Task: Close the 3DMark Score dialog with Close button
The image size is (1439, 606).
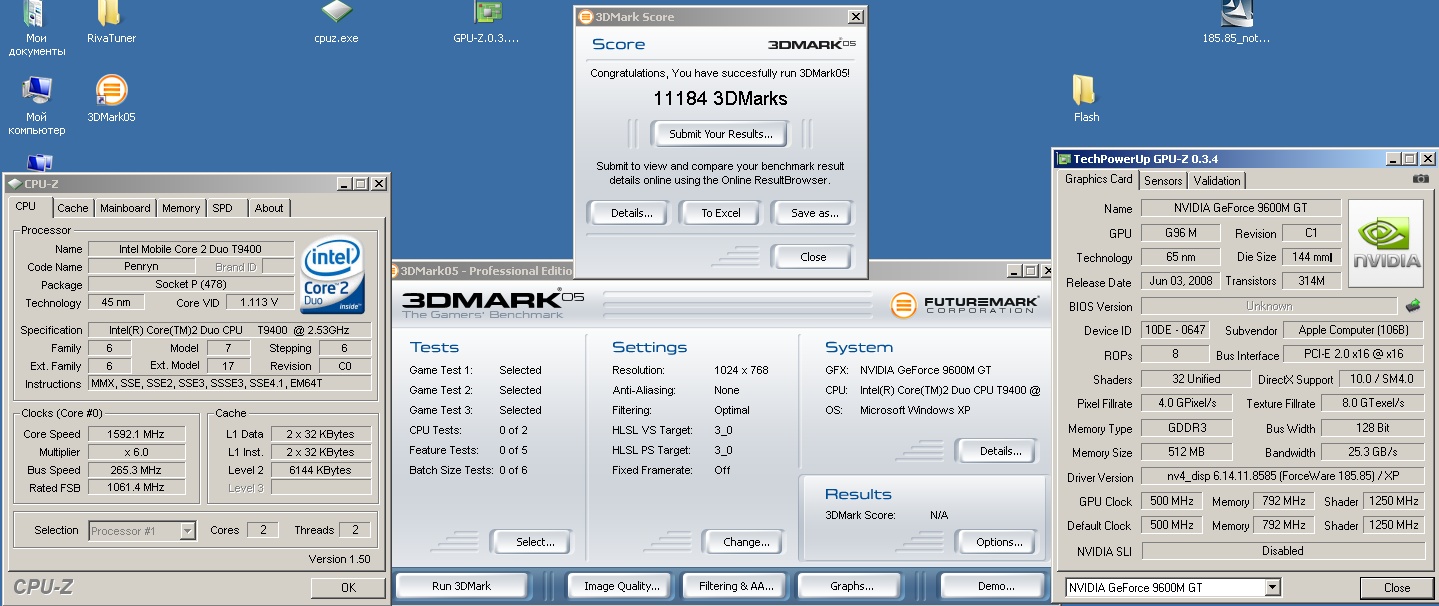Action: (x=812, y=257)
